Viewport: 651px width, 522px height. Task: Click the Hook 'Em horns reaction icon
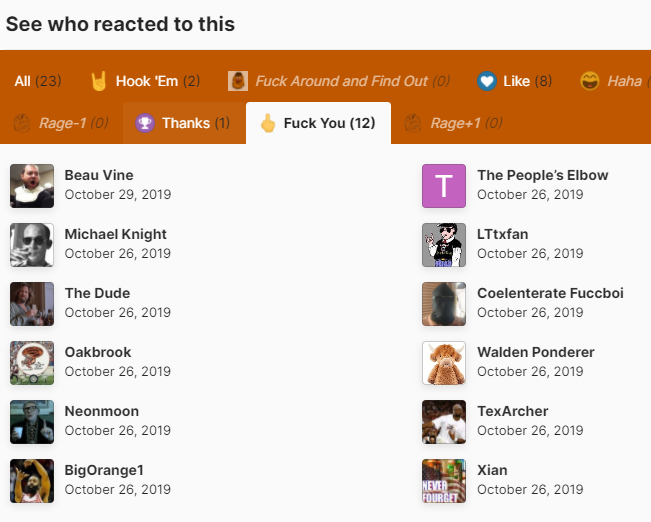click(x=100, y=81)
